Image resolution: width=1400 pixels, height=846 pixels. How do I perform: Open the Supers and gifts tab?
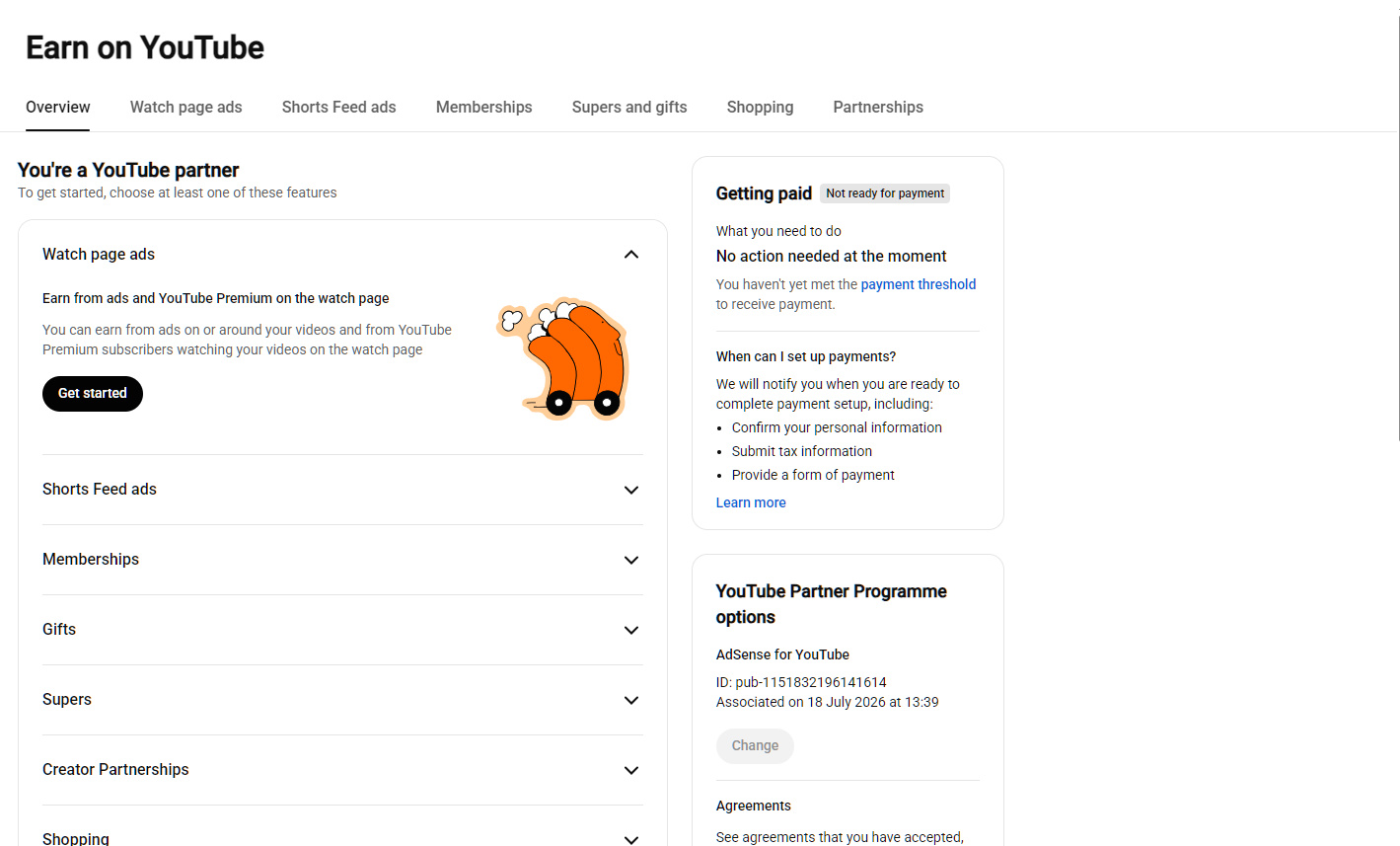click(629, 107)
